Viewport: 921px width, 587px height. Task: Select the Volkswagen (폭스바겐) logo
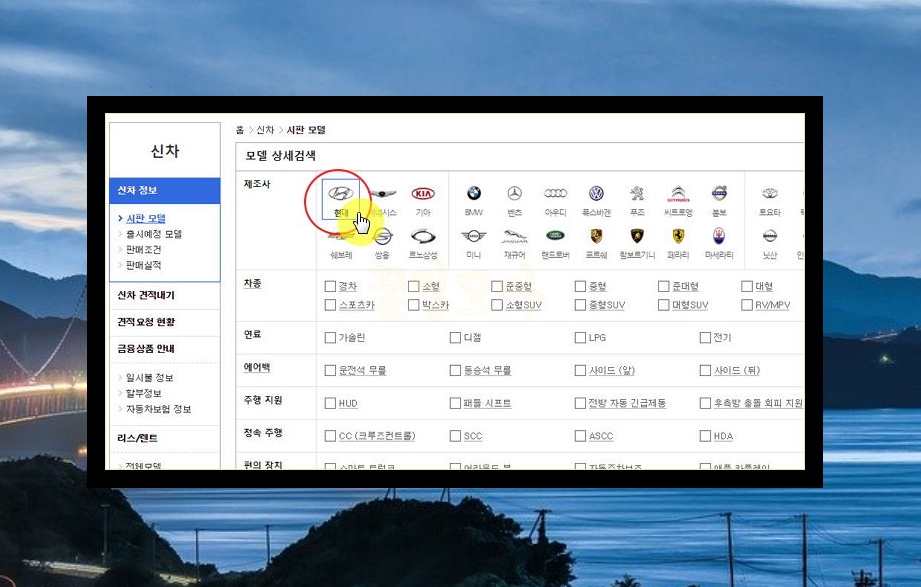596,193
